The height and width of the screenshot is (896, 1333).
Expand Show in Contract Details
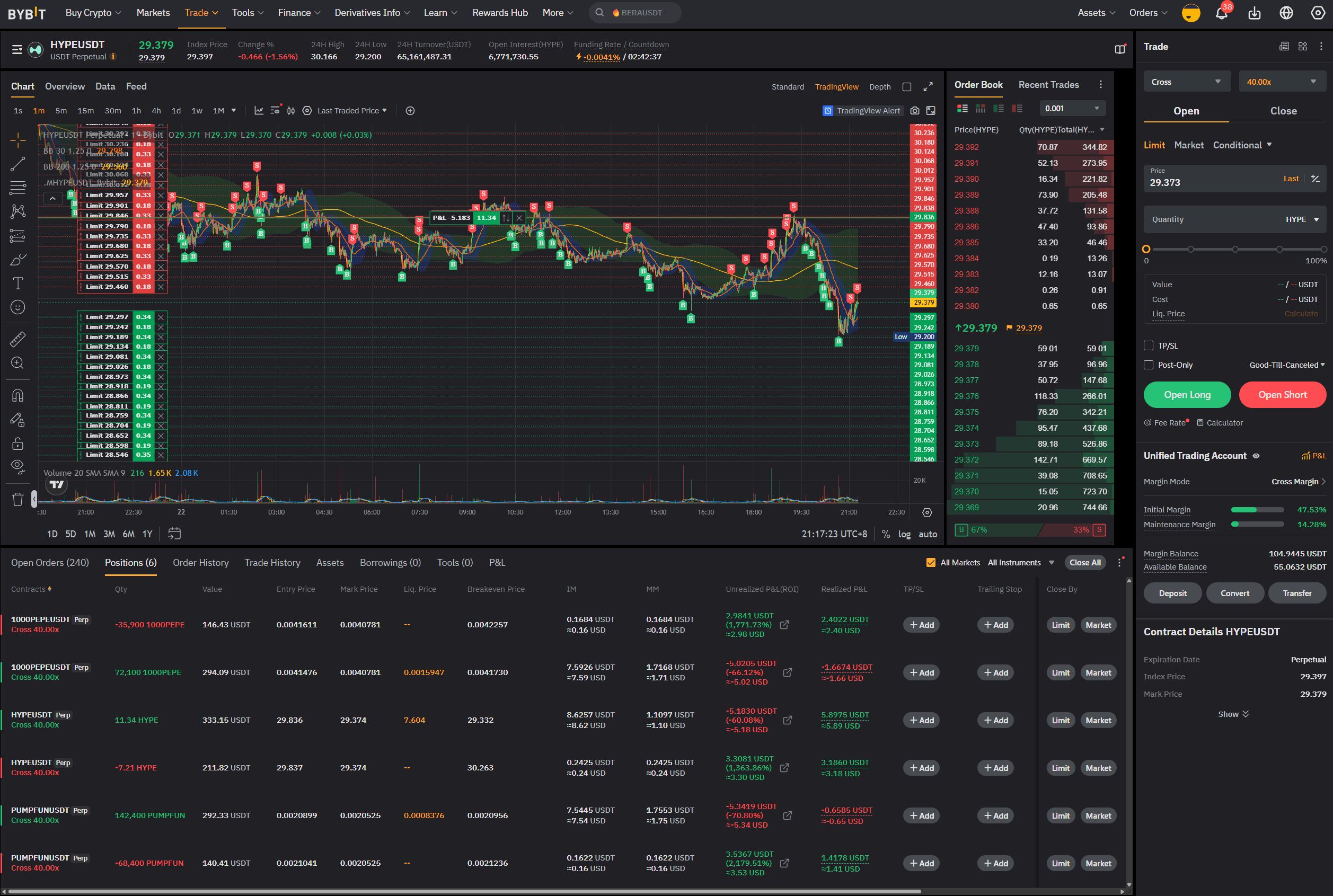pyautogui.click(x=1233, y=714)
